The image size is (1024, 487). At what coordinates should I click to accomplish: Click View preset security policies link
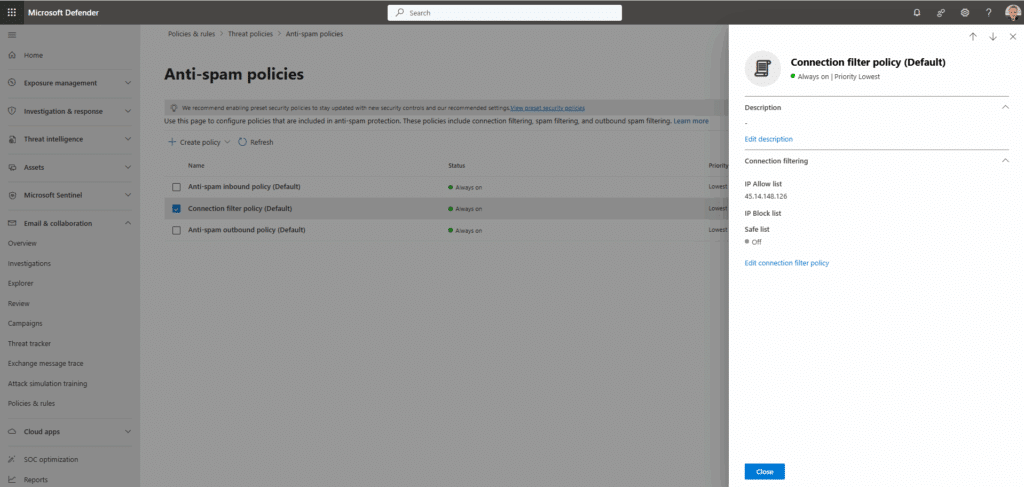[x=547, y=107]
